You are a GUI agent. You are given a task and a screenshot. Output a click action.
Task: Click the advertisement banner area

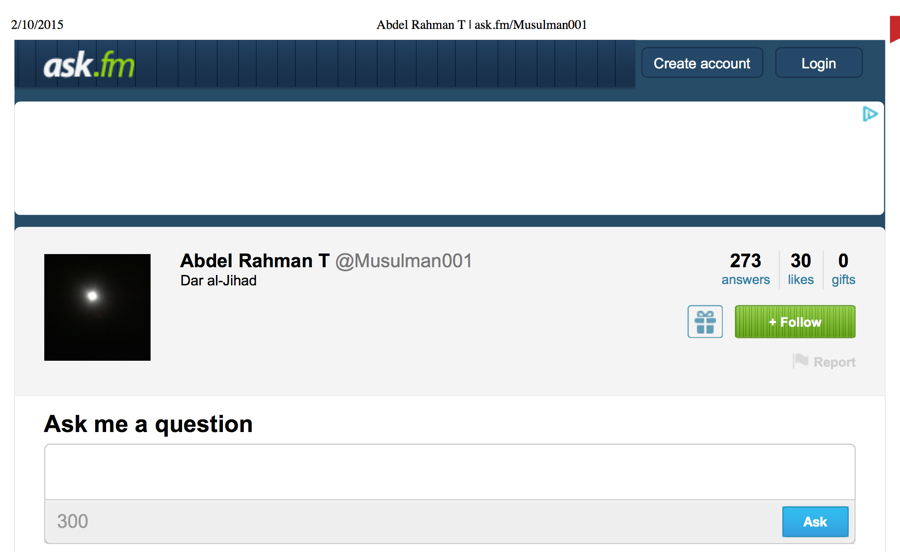pyautogui.click(x=449, y=158)
